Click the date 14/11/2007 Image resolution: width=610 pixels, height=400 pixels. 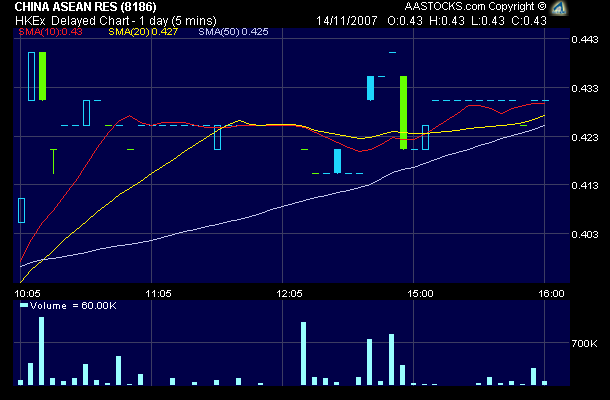click(347, 21)
